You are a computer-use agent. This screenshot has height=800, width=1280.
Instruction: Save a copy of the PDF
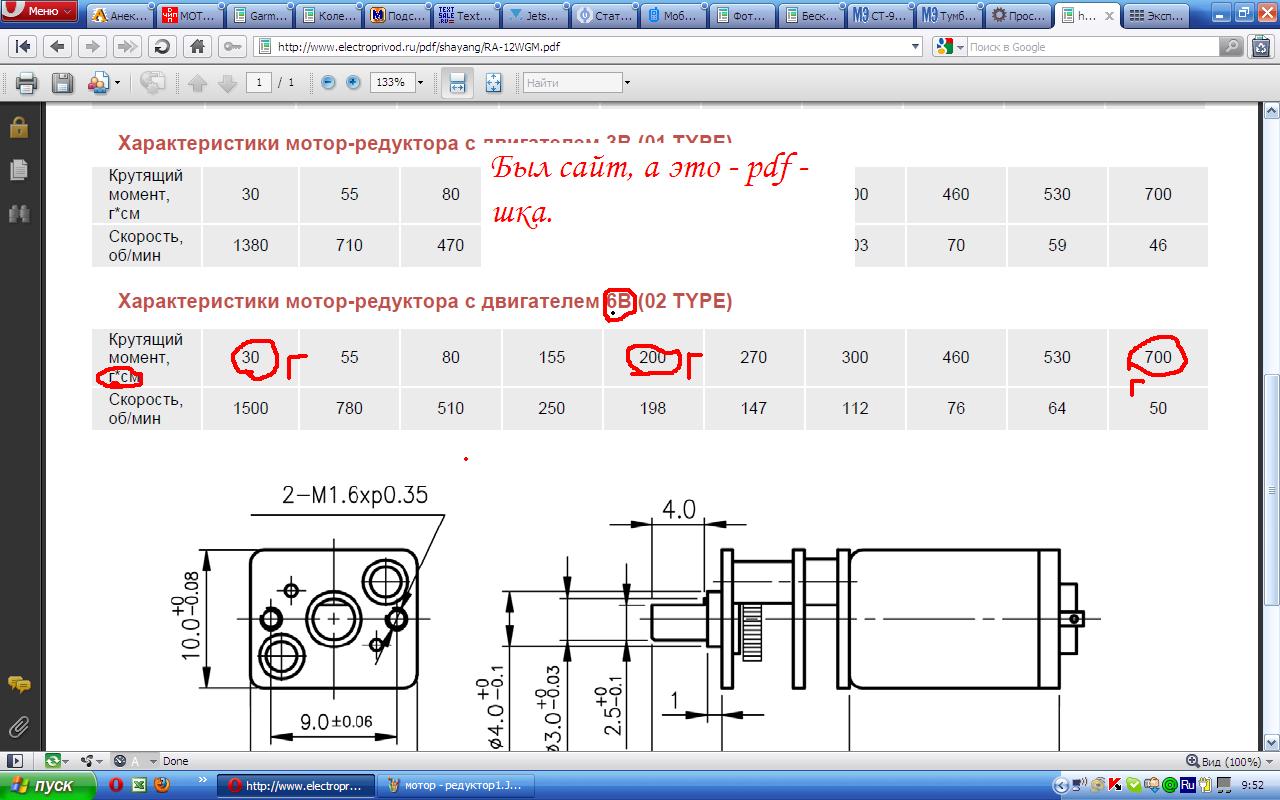[x=62, y=83]
